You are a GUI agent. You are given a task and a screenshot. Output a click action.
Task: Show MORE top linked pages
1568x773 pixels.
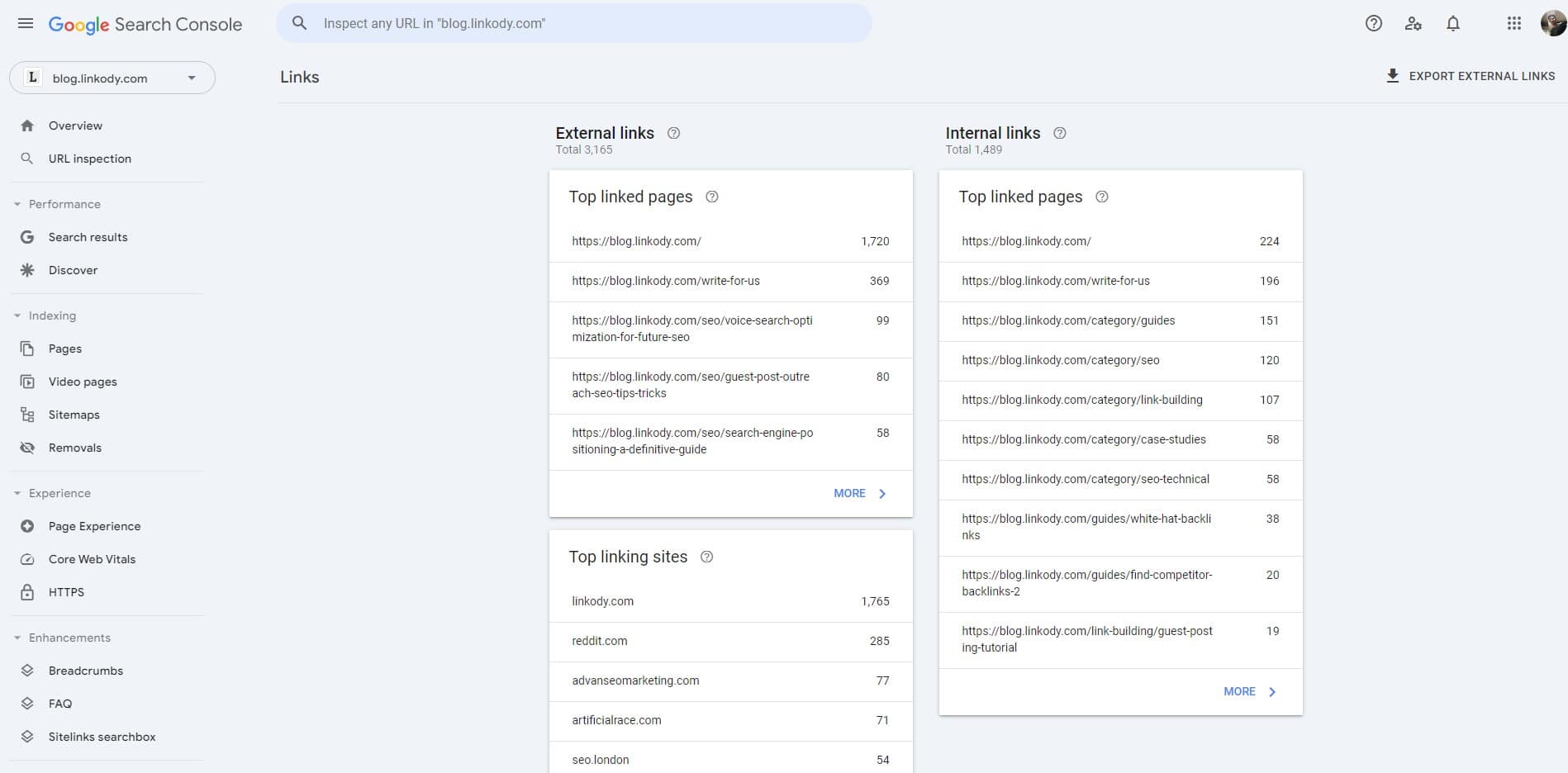point(850,493)
